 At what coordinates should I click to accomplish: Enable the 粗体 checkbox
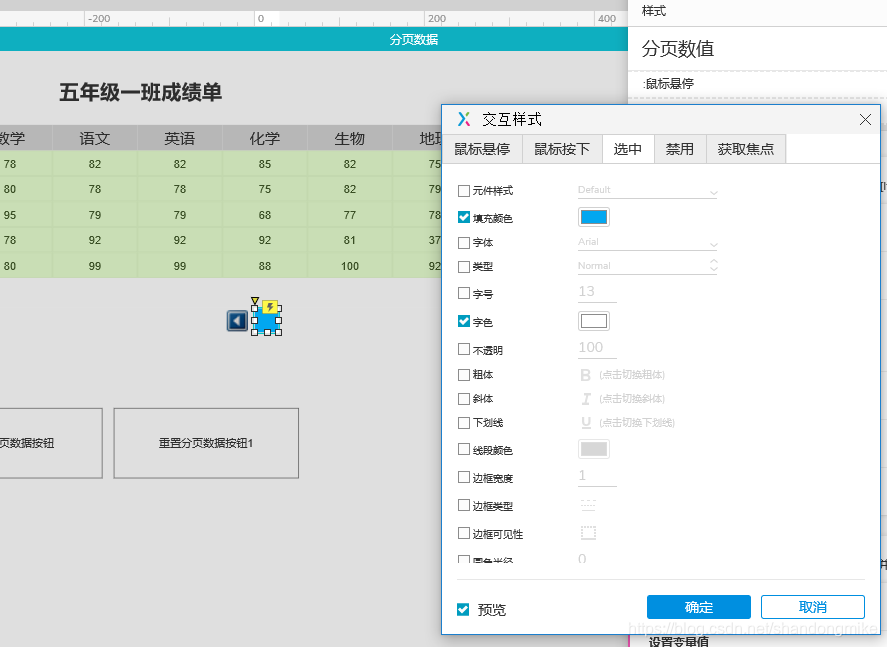[464, 374]
